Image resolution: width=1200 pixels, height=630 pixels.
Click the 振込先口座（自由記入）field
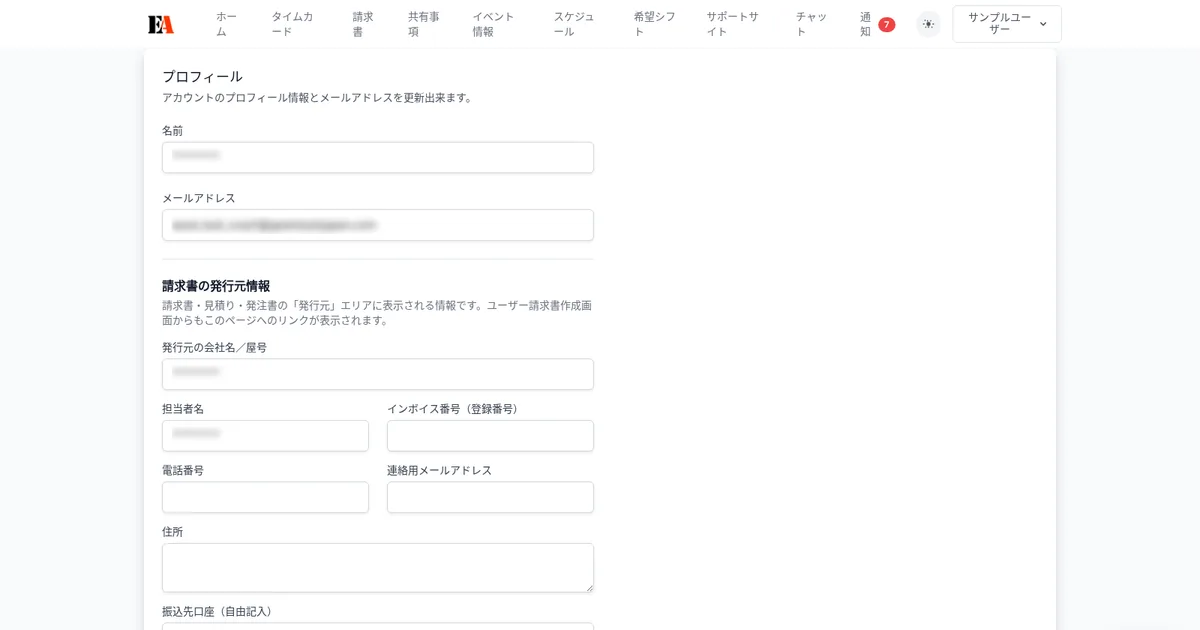378,627
